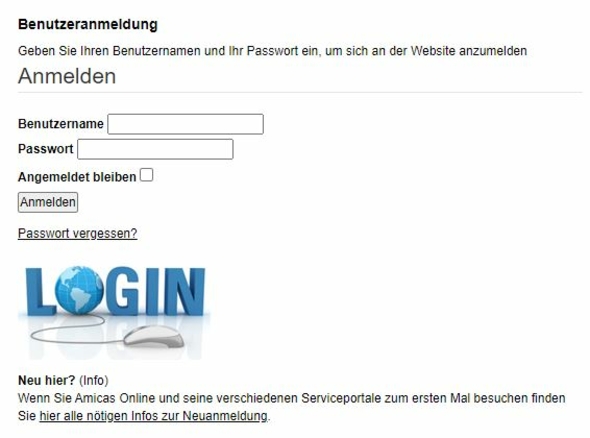
Task: Click the computer mouse in the LOGIN image
Action: [154, 336]
